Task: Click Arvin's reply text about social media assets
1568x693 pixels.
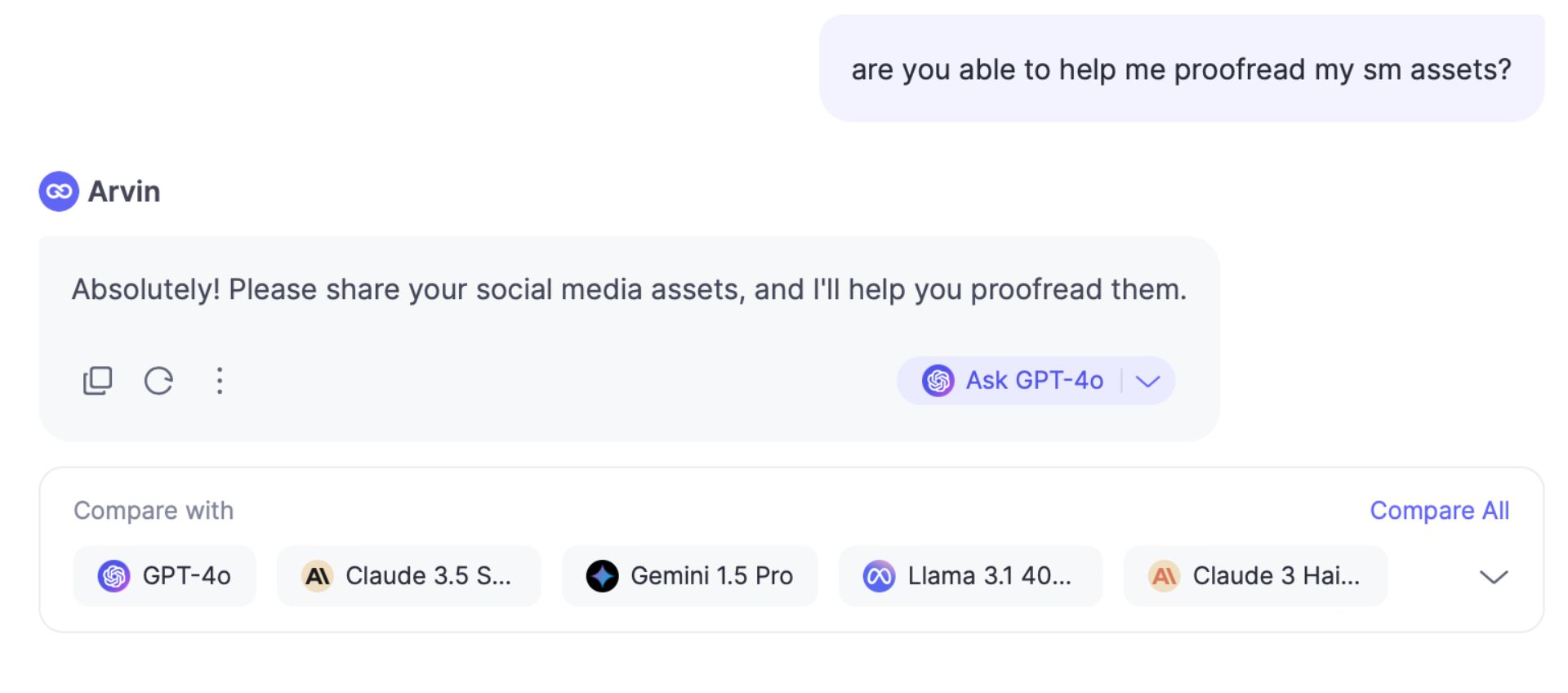Action: pos(629,289)
